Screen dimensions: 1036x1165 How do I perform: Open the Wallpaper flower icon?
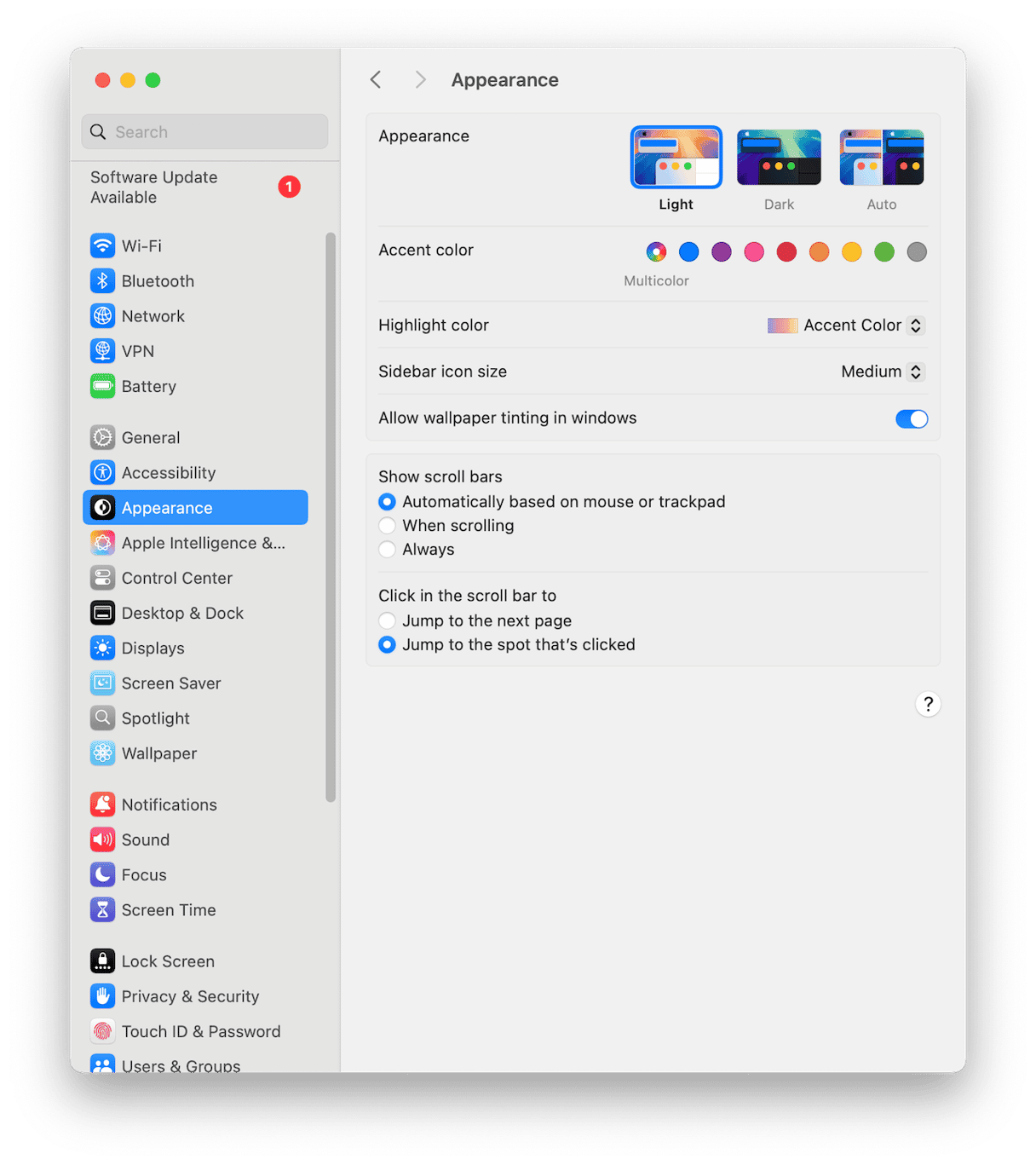pyautogui.click(x=102, y=753)
